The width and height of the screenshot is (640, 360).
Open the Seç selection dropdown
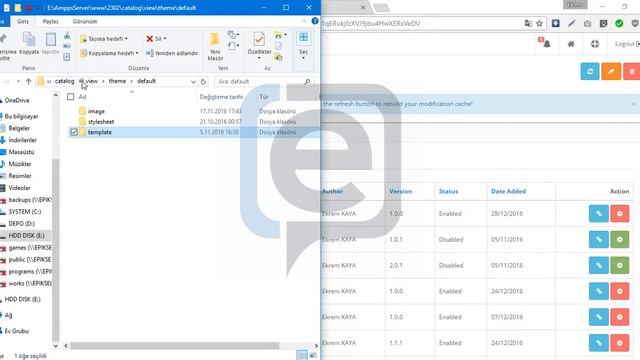pyautogui.click(x=303, y=45)
